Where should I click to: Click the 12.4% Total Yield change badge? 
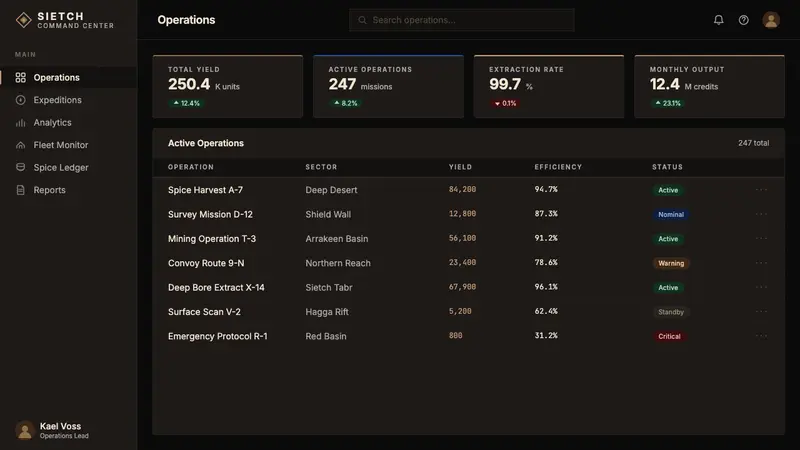point(187,103)
